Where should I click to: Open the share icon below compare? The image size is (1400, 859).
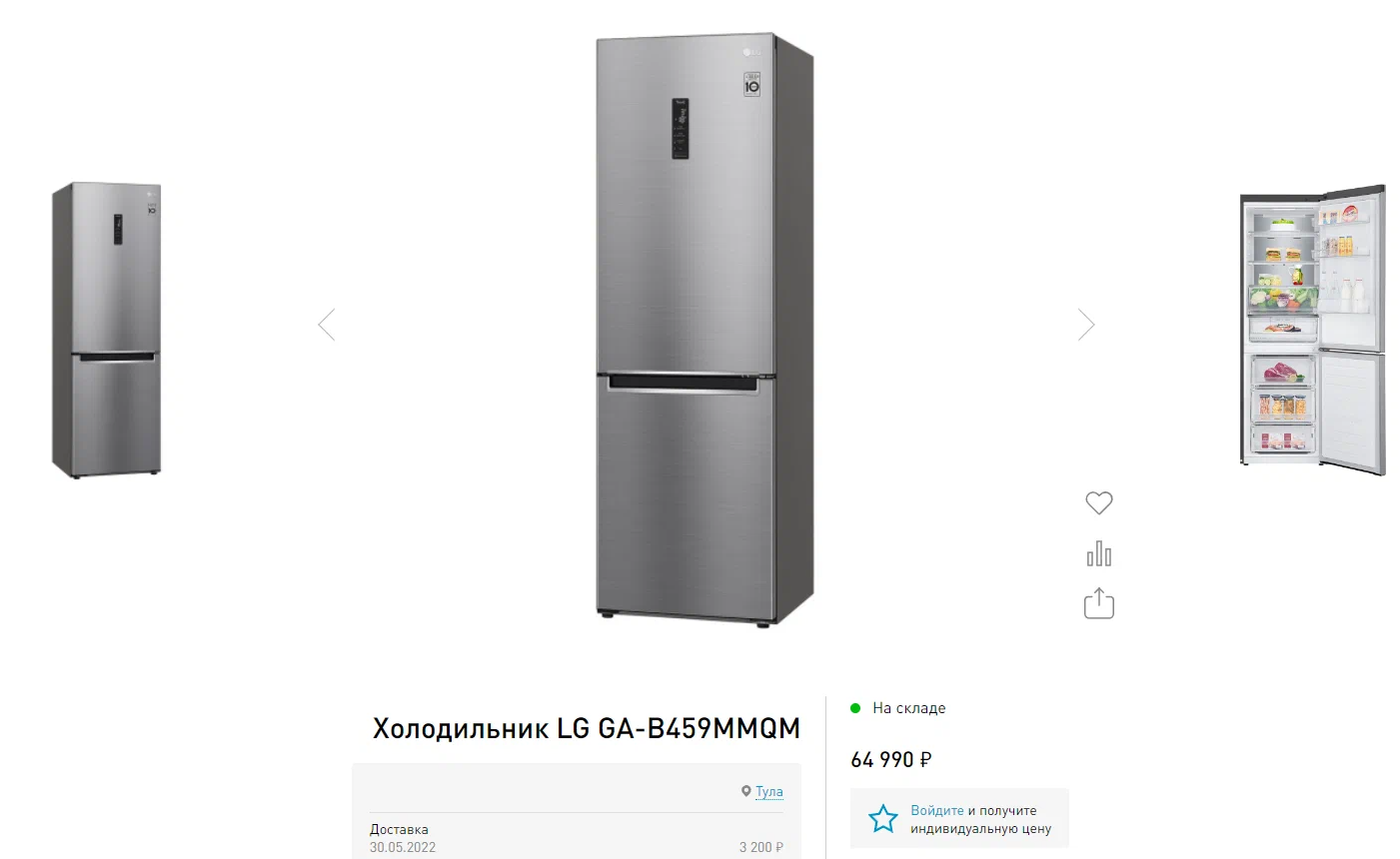[x=1098, y=603]
